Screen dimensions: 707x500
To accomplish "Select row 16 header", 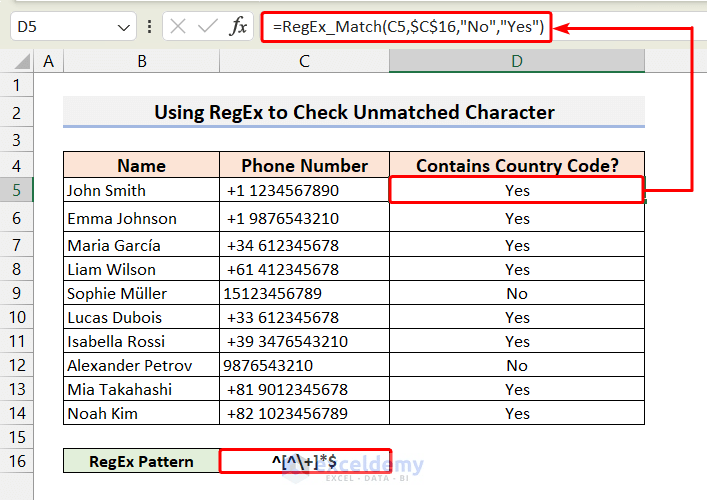I will [17, 461].
